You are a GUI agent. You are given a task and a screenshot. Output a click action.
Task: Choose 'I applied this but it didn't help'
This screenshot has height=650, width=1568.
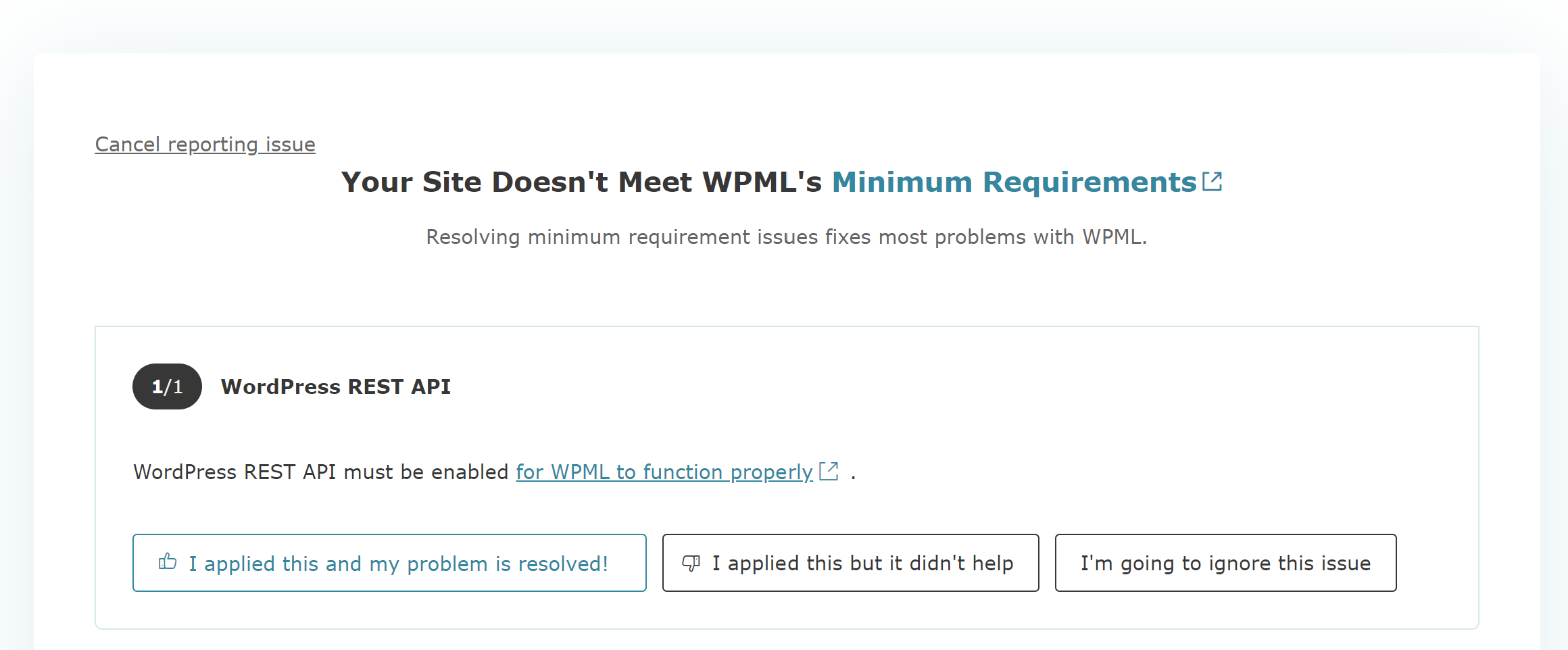[850, 563]
